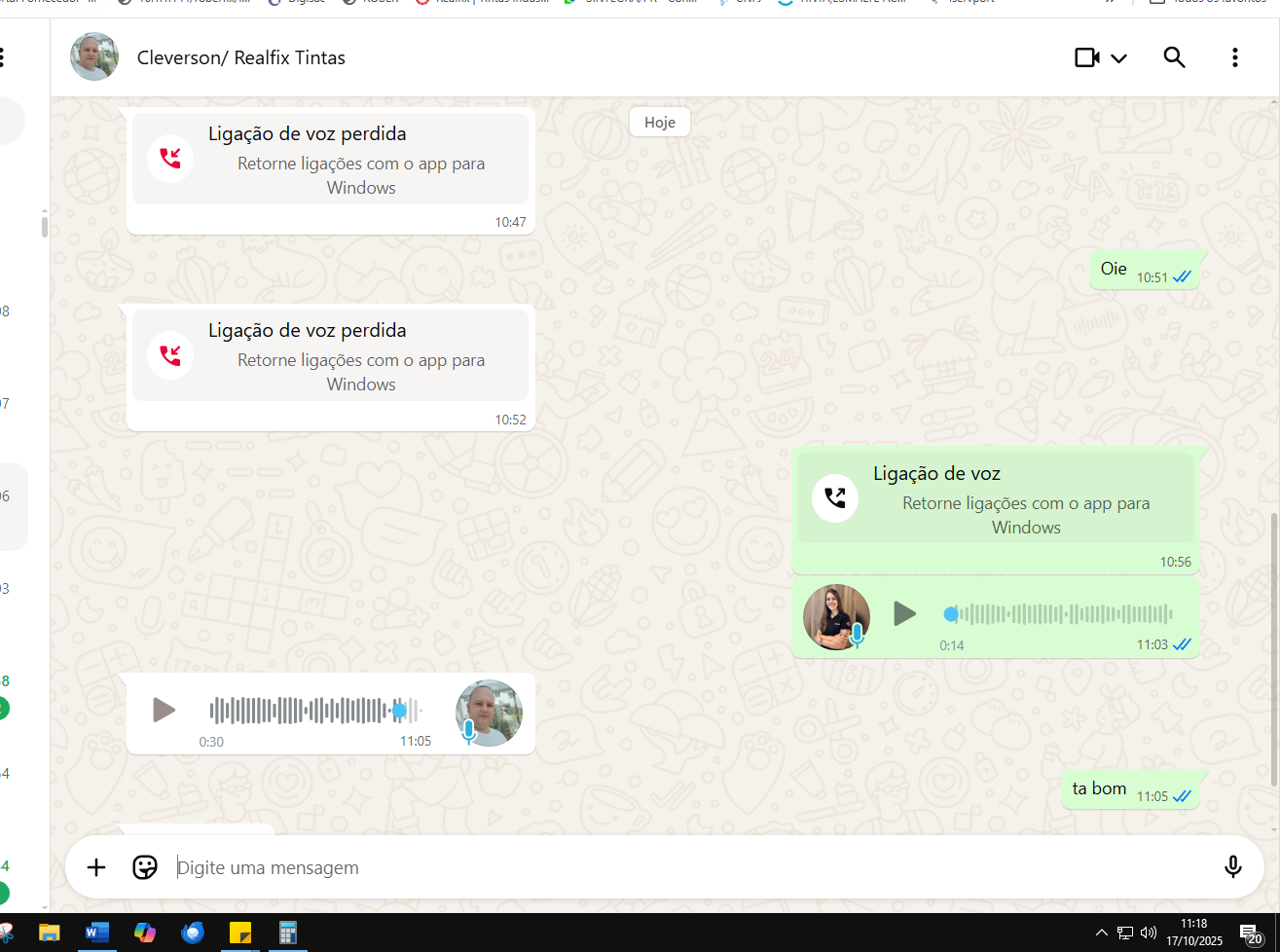Open Cleverson's profile picture in header
Image resolution: width=1280 pixels, height=952 pixels.
point(94,57)
